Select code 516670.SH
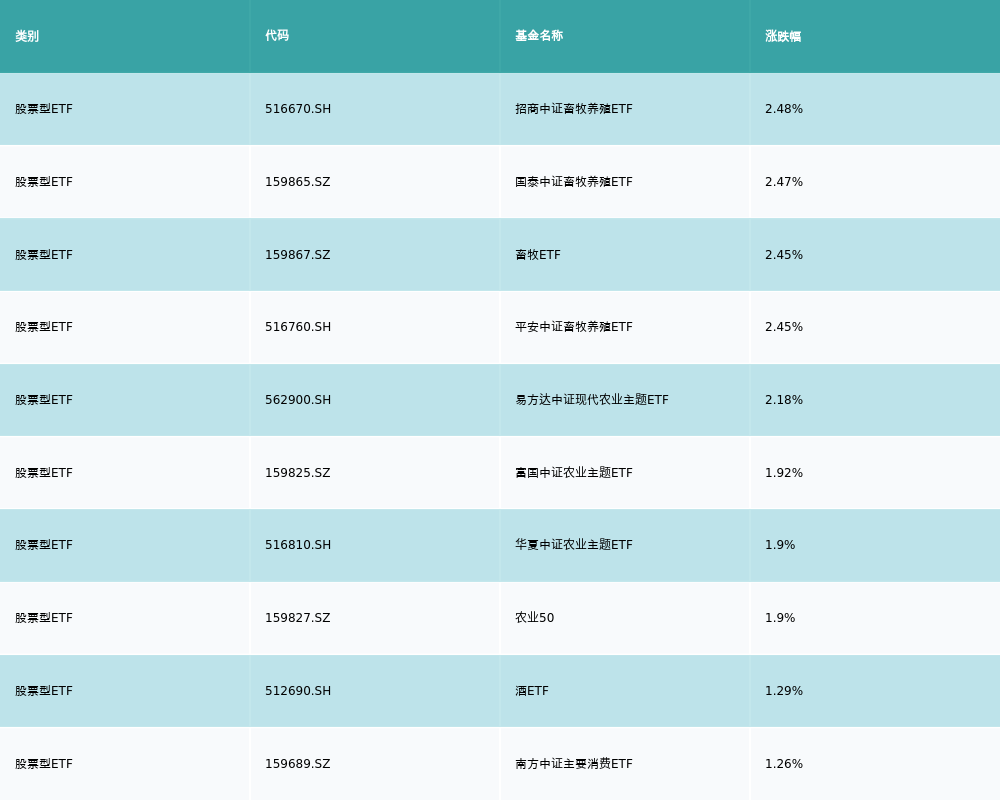Screen dimensions: 1000x800 coord(298,109)
